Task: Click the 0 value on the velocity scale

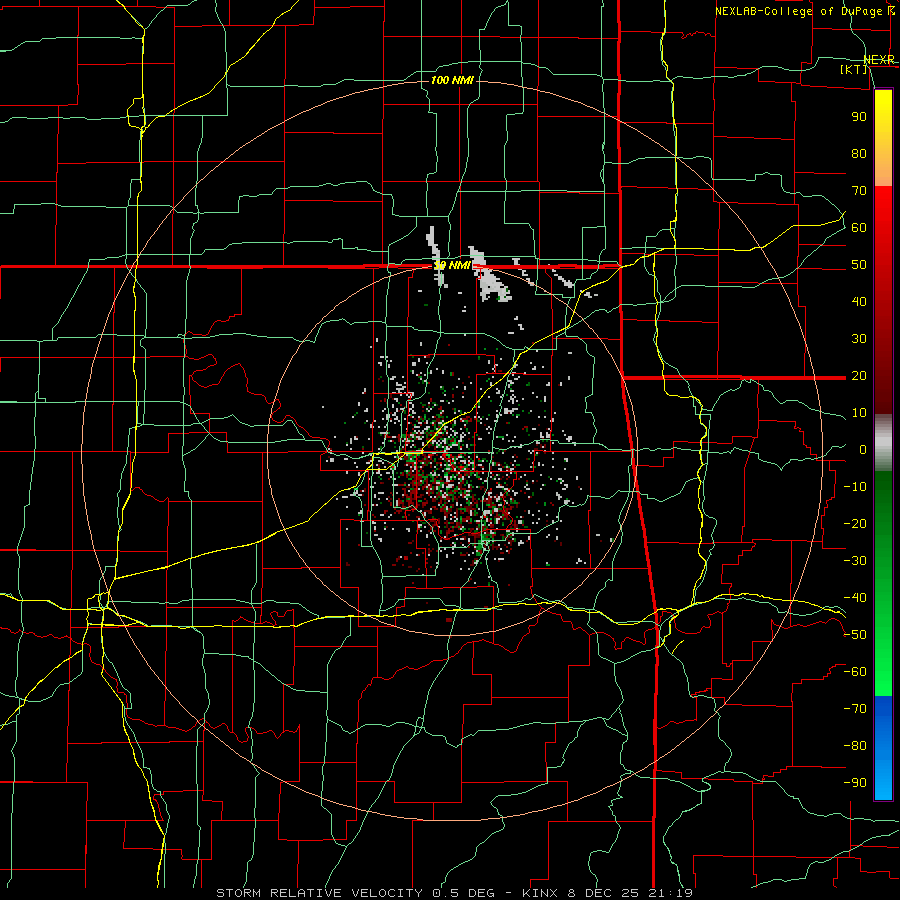Action: coord(863,449)
